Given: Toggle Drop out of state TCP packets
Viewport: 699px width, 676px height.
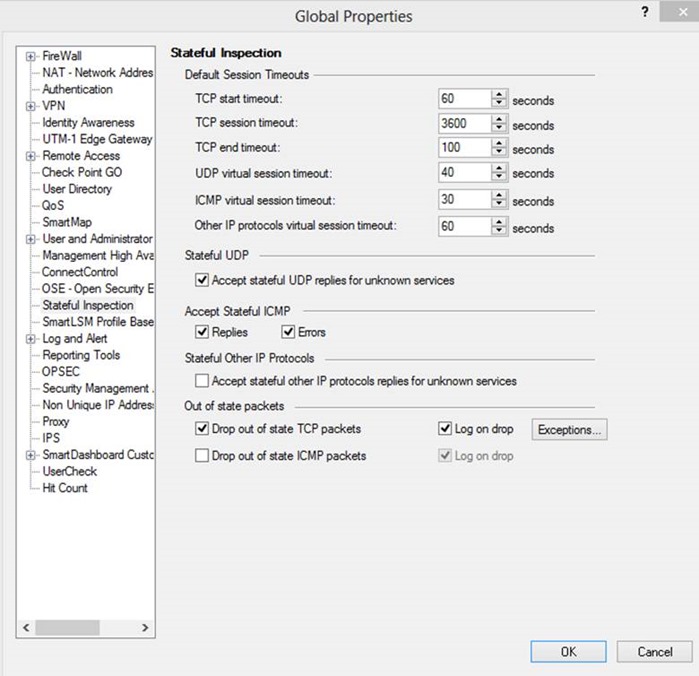Looking at the screenshot, I should point(202,429).
